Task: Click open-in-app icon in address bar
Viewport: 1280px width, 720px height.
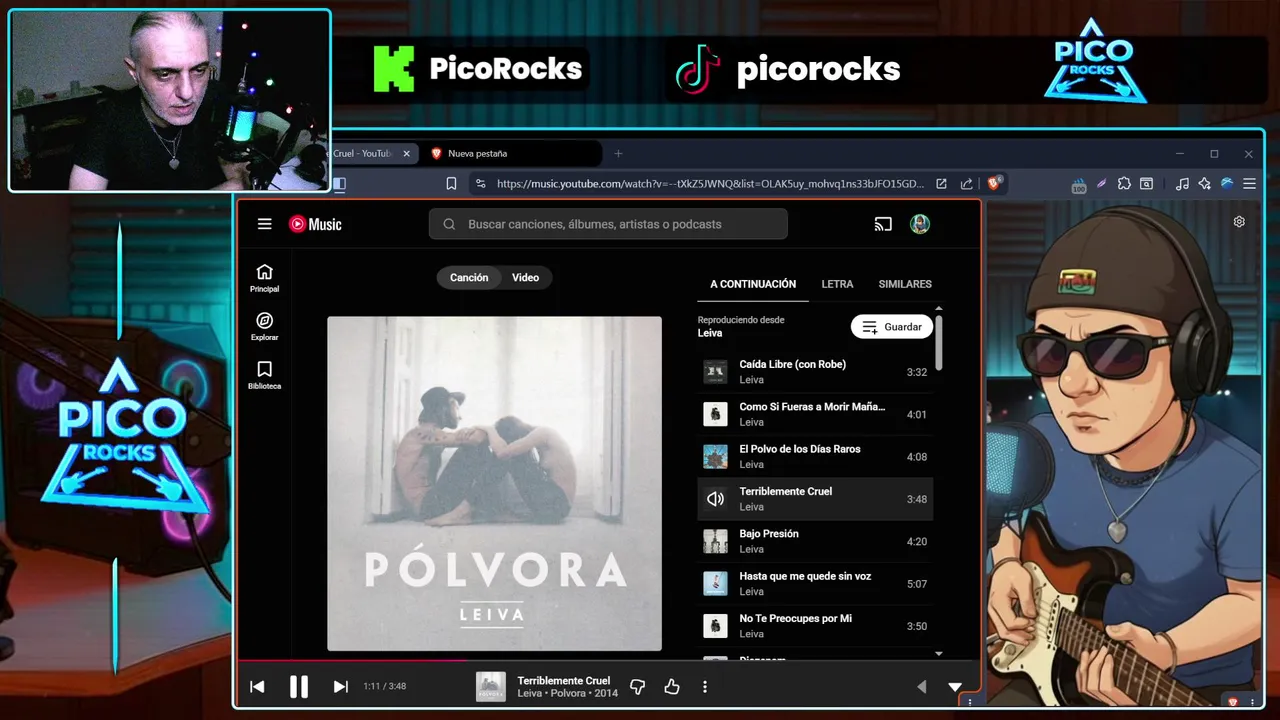Action: [941, 184]
